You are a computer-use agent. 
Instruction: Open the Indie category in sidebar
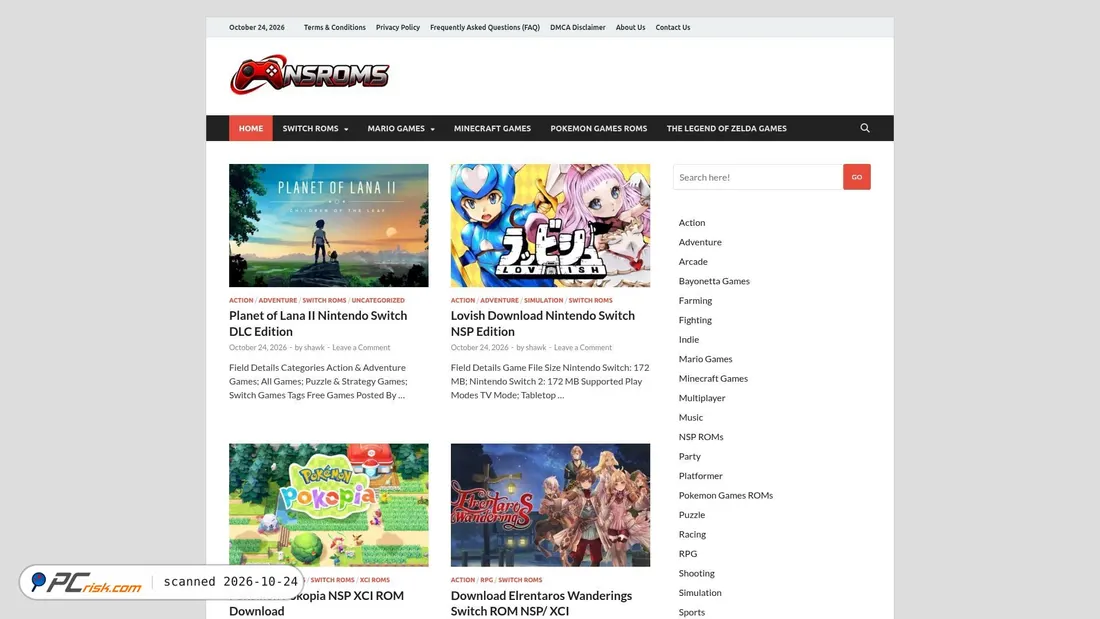688,340
